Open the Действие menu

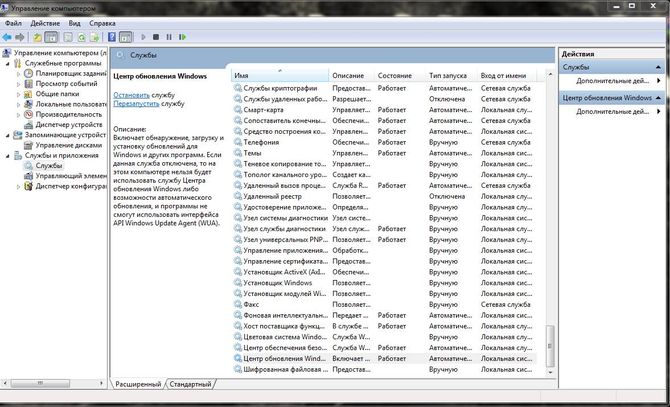[45, 23]
